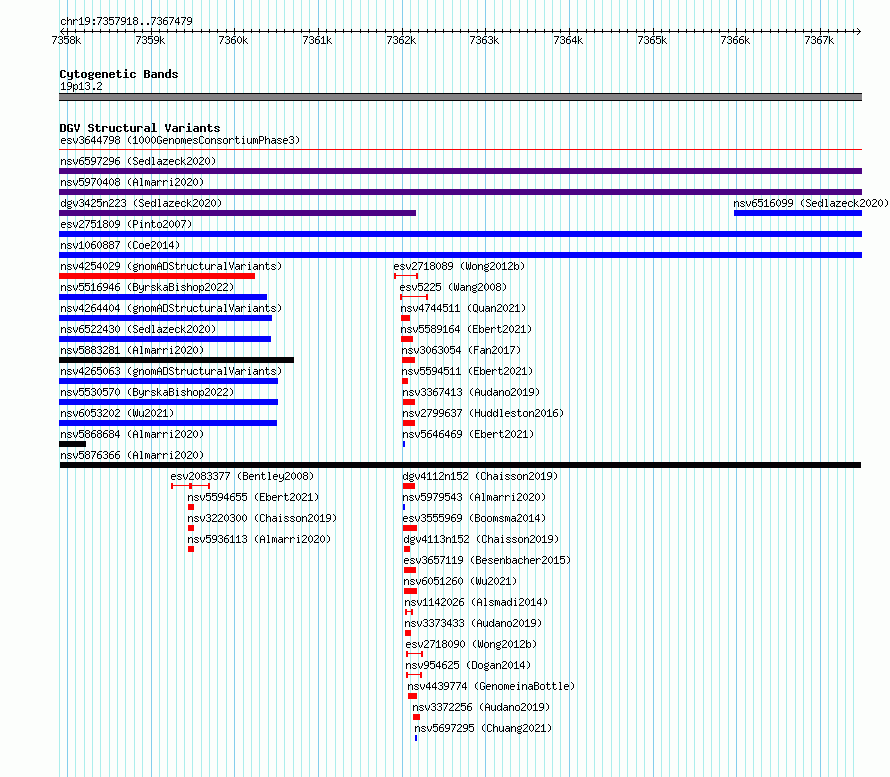Click esv2083377 (Bentley2008) label
Viewport: 890px width, 777px height.
(x=242, y=476)
